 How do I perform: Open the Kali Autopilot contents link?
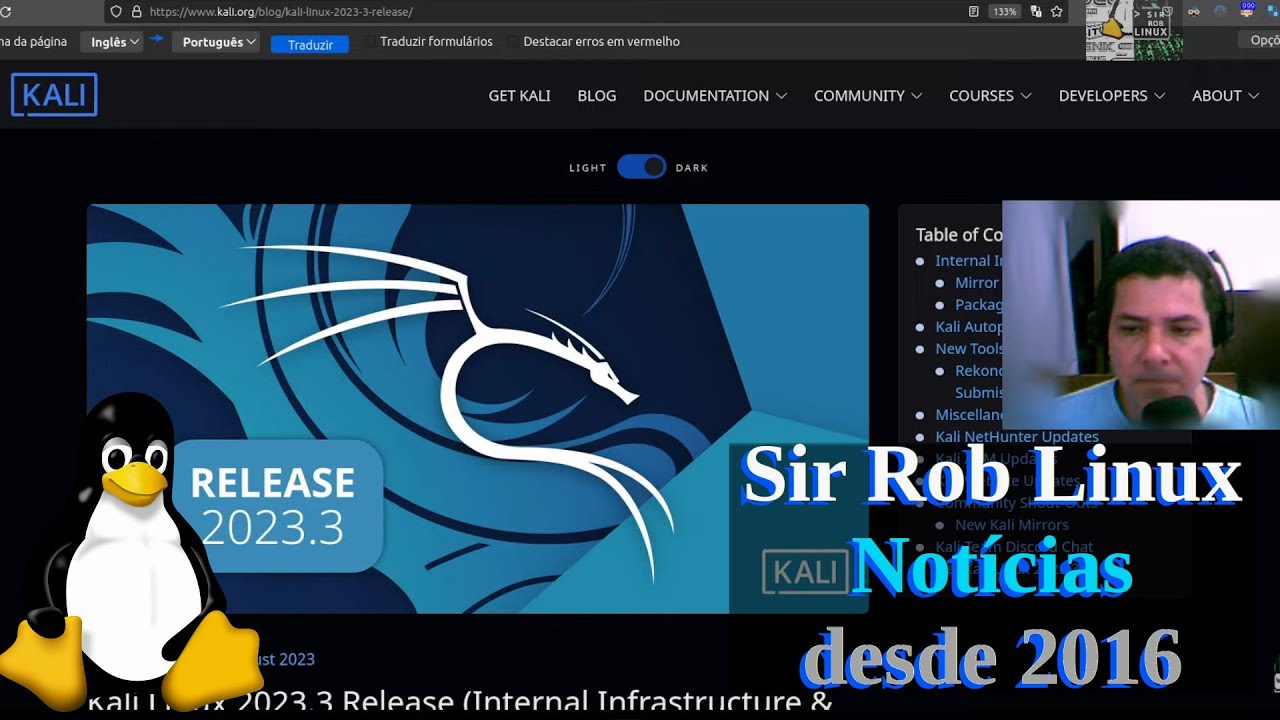[x=969, y=327]
